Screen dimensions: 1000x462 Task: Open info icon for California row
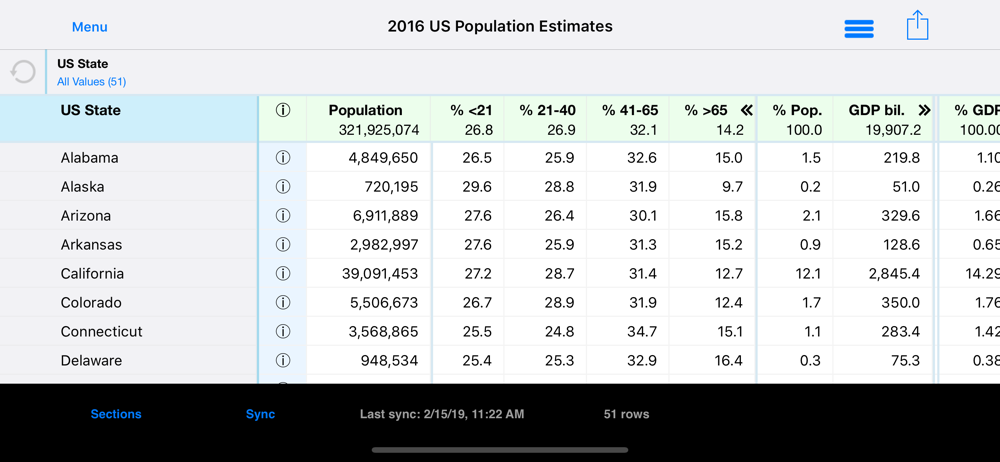[x=283, y=274]
